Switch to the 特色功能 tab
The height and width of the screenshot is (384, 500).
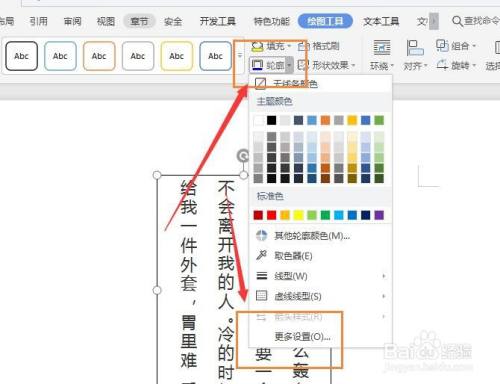[272, 22]
